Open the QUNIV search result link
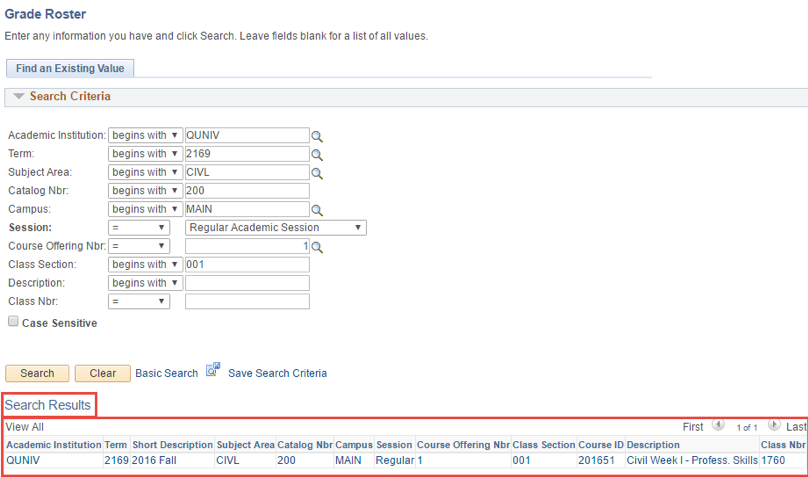 (x=23, y=461)
